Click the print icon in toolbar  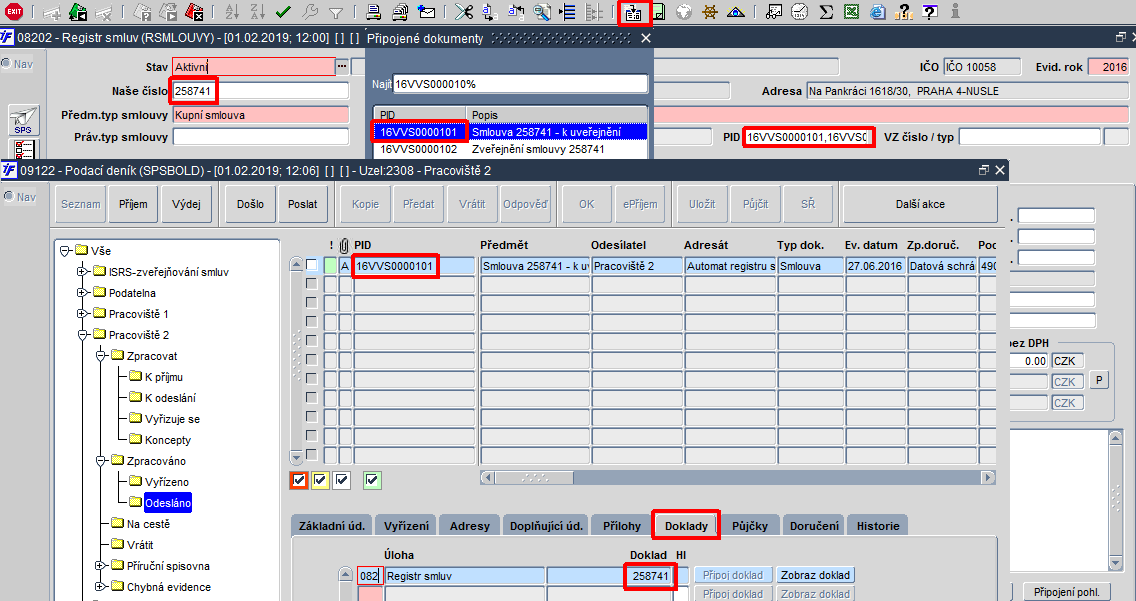pyautogui.click(x=373, y=12)
